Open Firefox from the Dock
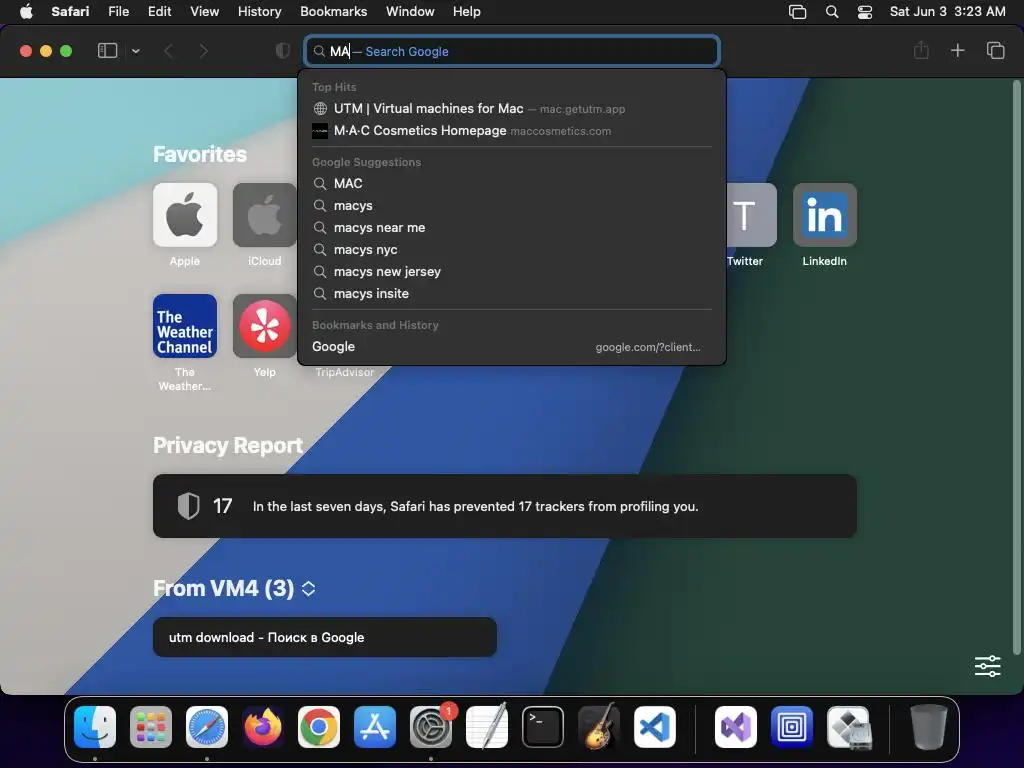 pos(263,727)
